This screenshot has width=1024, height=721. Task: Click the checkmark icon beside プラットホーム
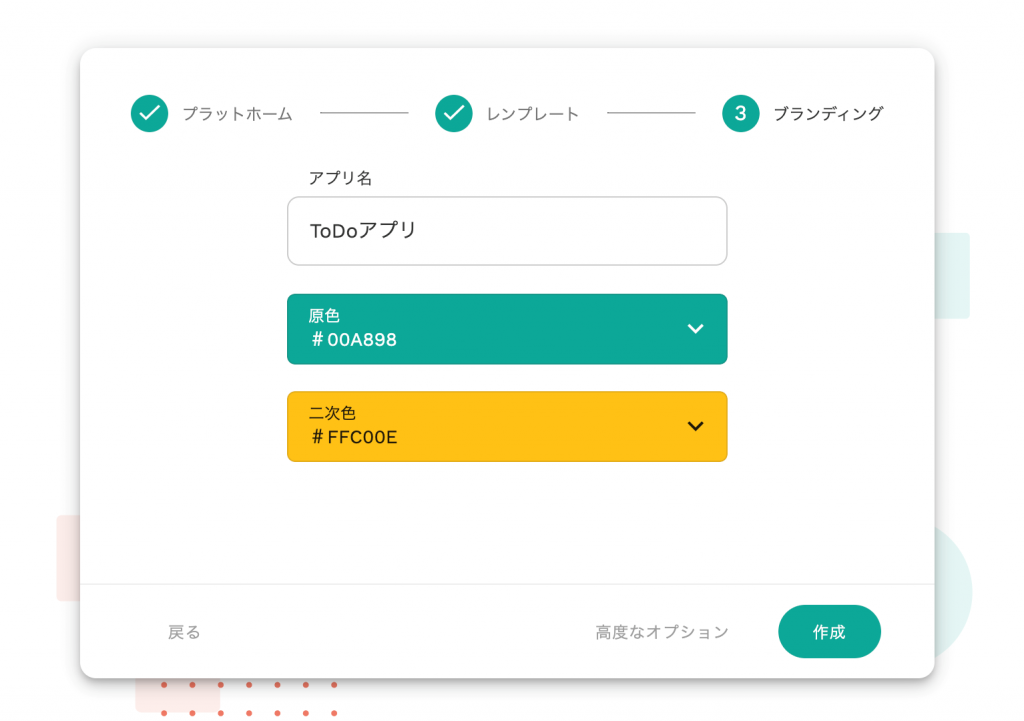pos(150,114)
